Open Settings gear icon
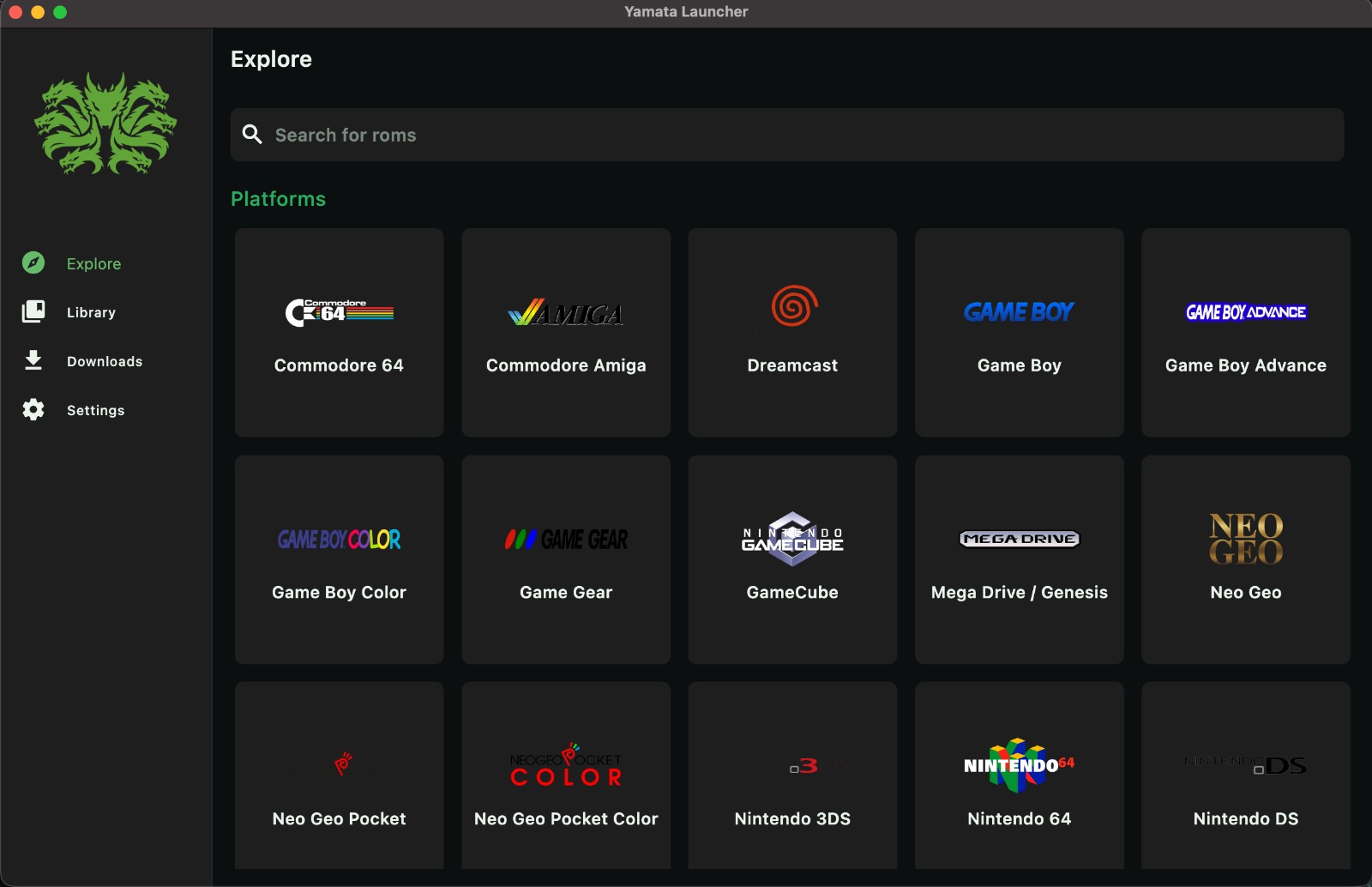 (33, 409)
